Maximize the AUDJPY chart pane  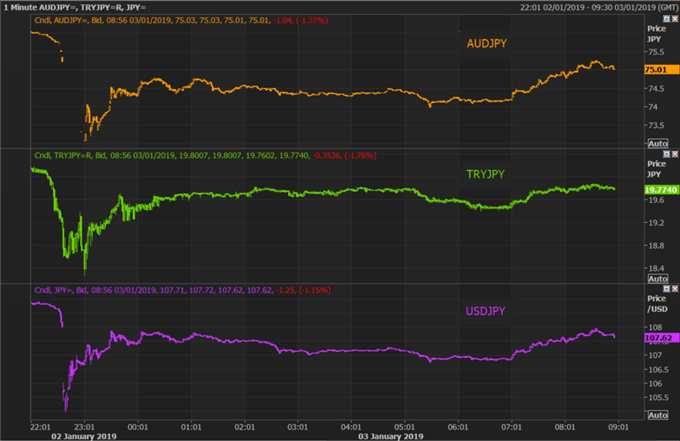click(x=667, y=19)
